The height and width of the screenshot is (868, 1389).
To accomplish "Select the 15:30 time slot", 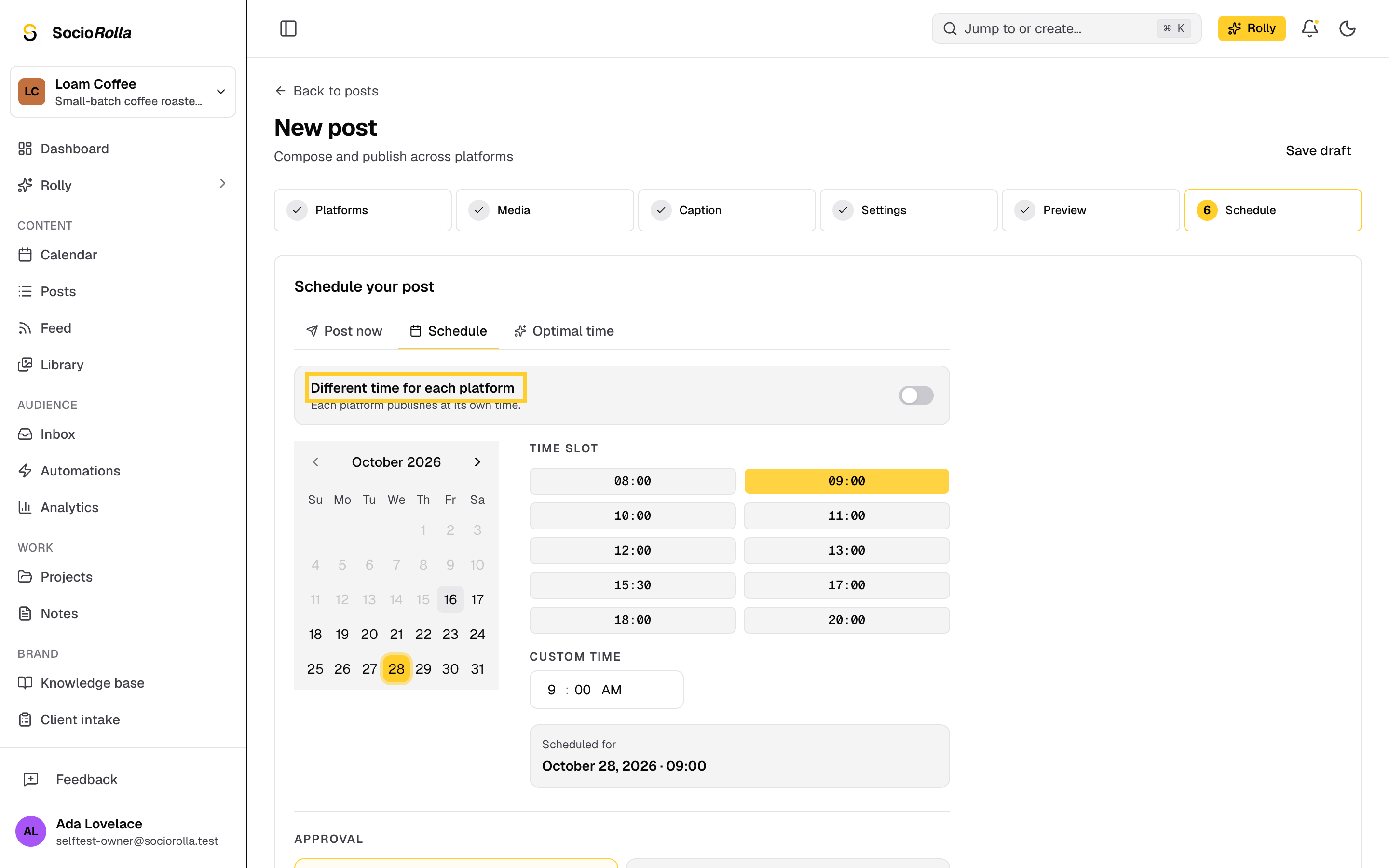I will [632, 585].
